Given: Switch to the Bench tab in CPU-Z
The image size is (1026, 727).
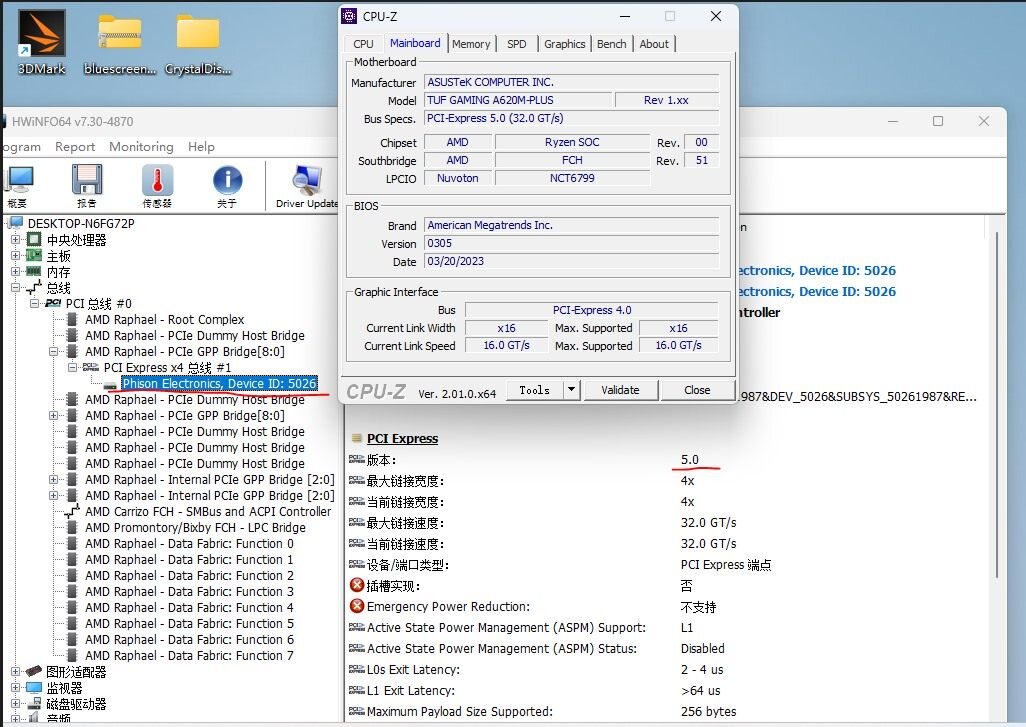Looking at the screenshot, I should click(611, 44).
